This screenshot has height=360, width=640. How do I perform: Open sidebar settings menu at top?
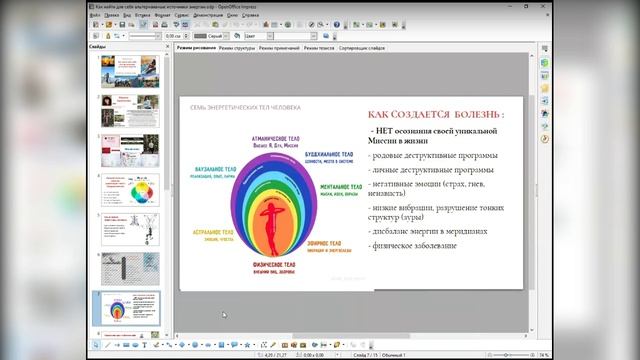click(x=545, y=49)
